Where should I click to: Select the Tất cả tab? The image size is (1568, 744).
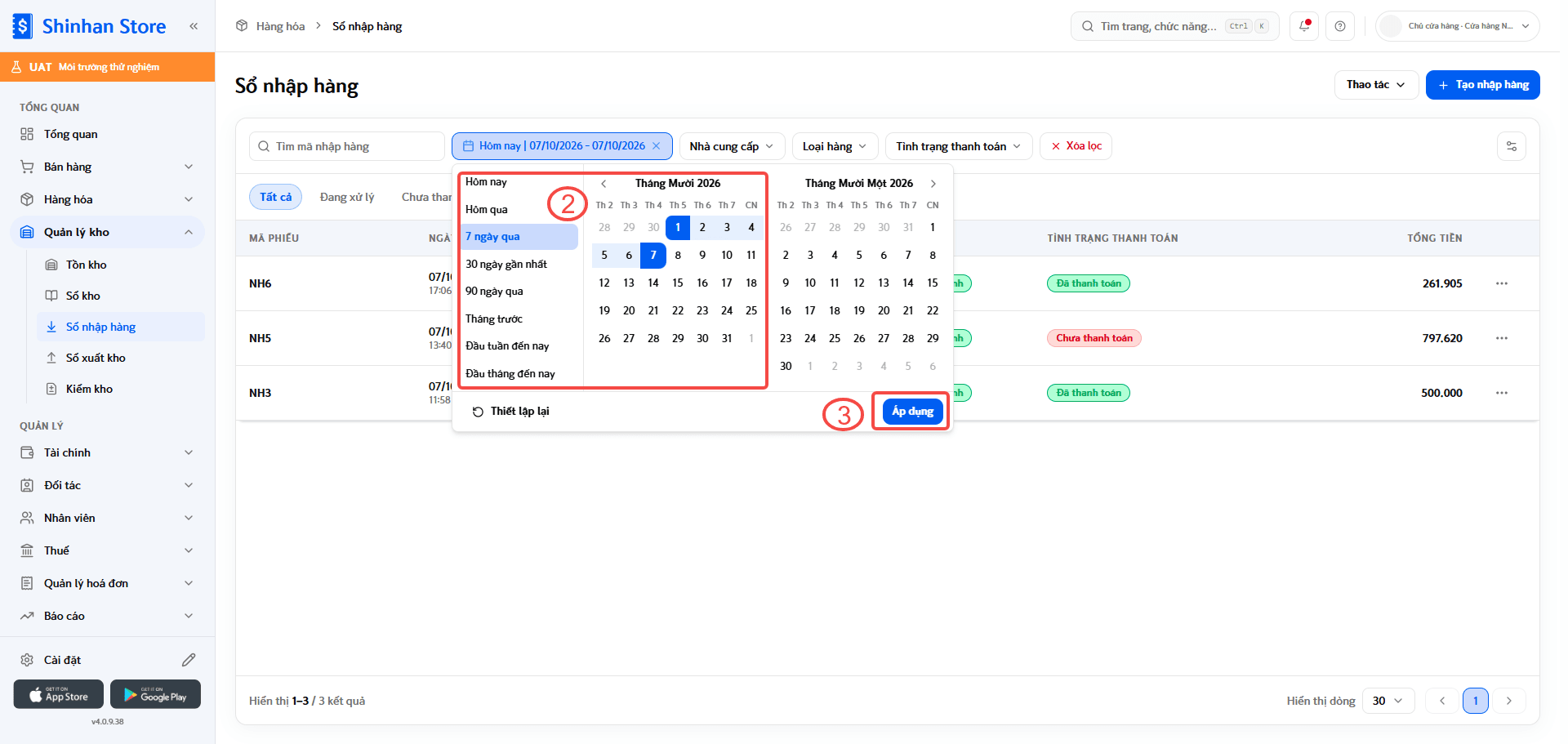(x=275, y=197)
